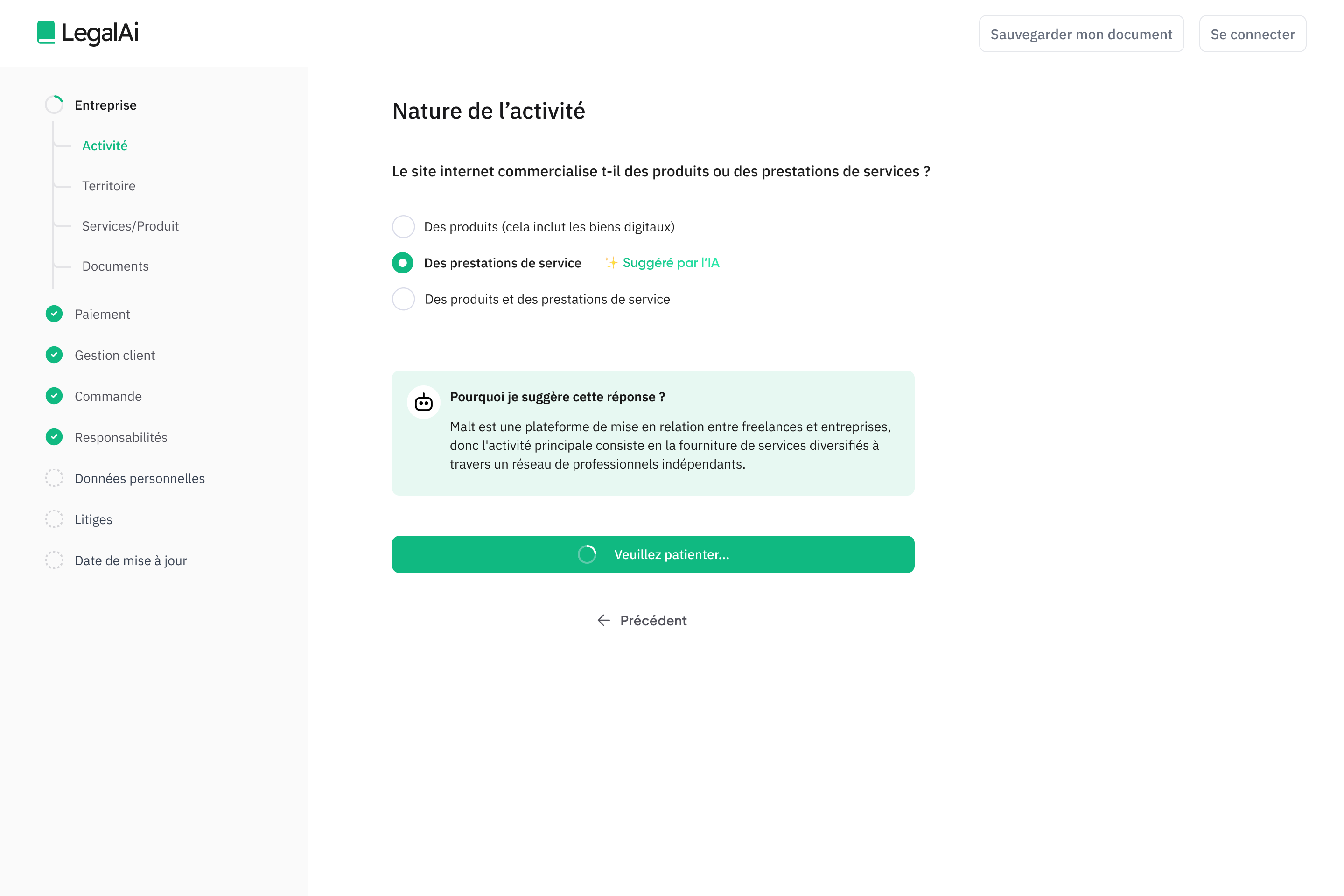The height and width of the screenshot is (896, 1344).
Task: Click the green checkmark beside Paiement
Action: [x=54, y=314]
